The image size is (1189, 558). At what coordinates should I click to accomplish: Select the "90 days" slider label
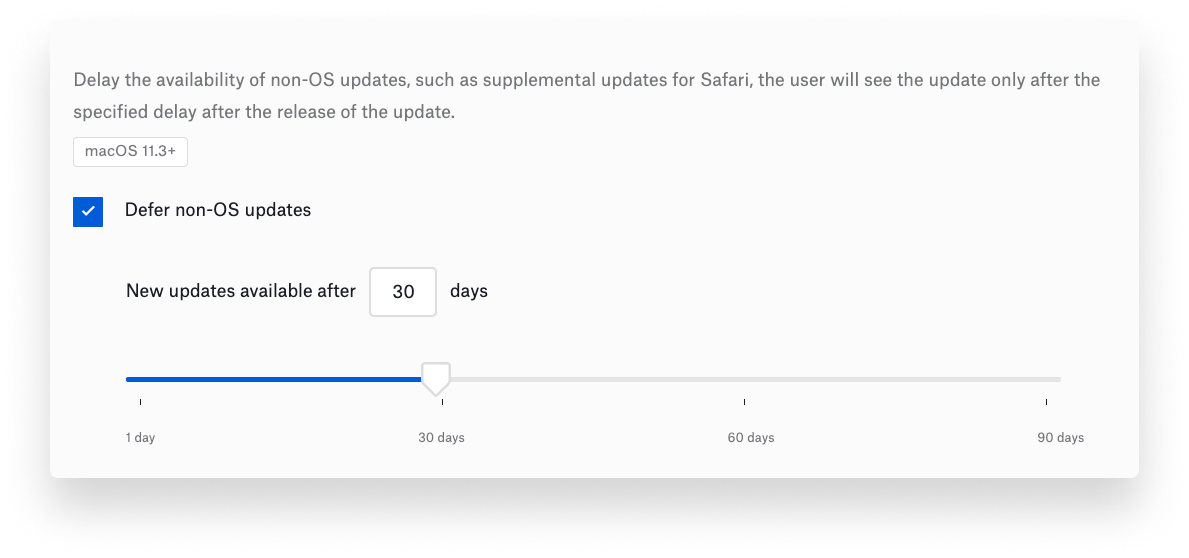point(1060,438)
